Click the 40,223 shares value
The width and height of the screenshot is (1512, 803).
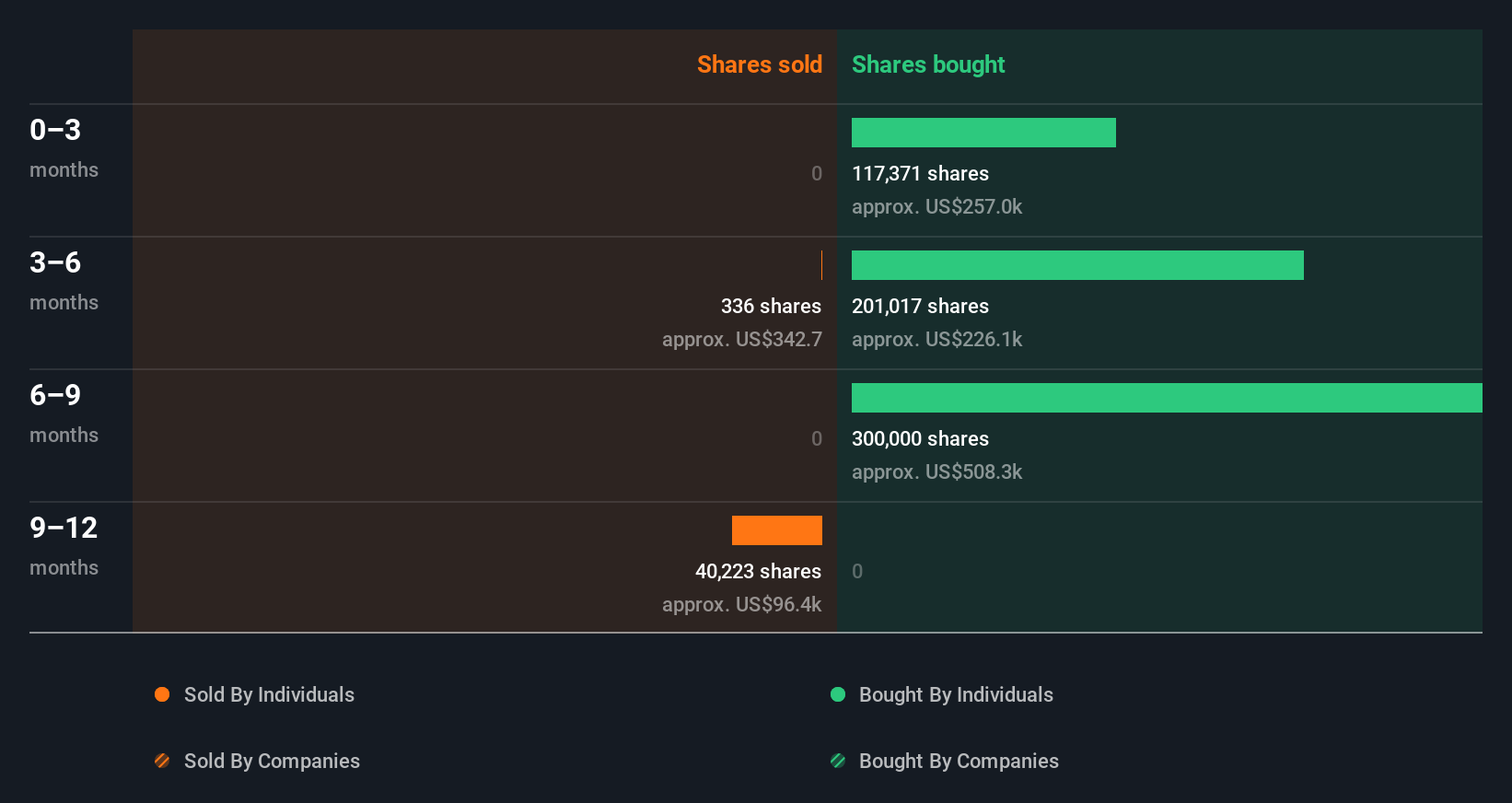(758, 571)
